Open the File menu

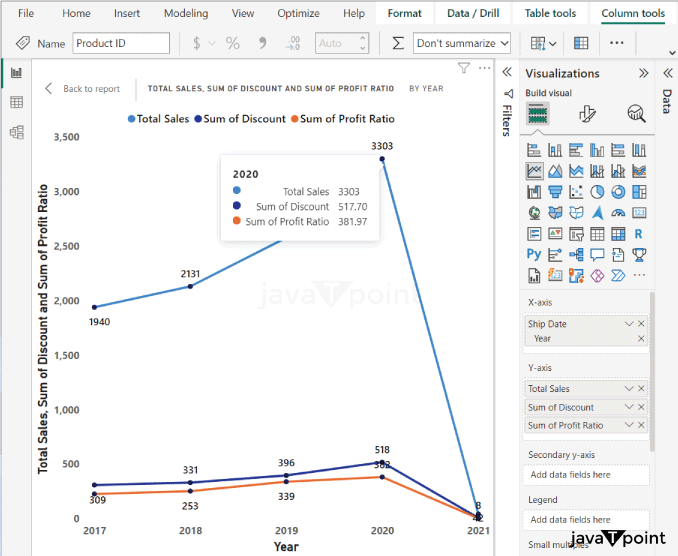(26, 13)
